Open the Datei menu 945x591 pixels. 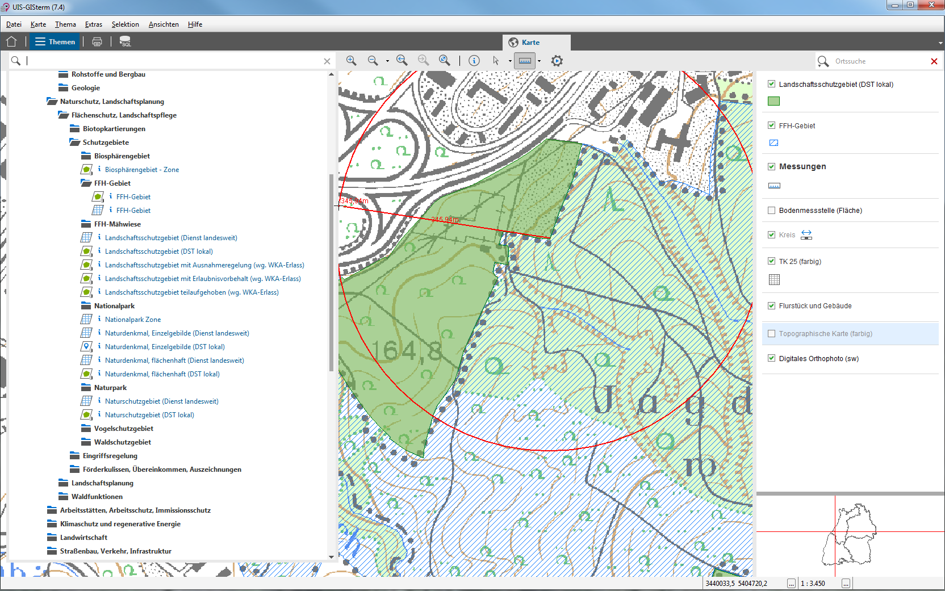point(14,25)
